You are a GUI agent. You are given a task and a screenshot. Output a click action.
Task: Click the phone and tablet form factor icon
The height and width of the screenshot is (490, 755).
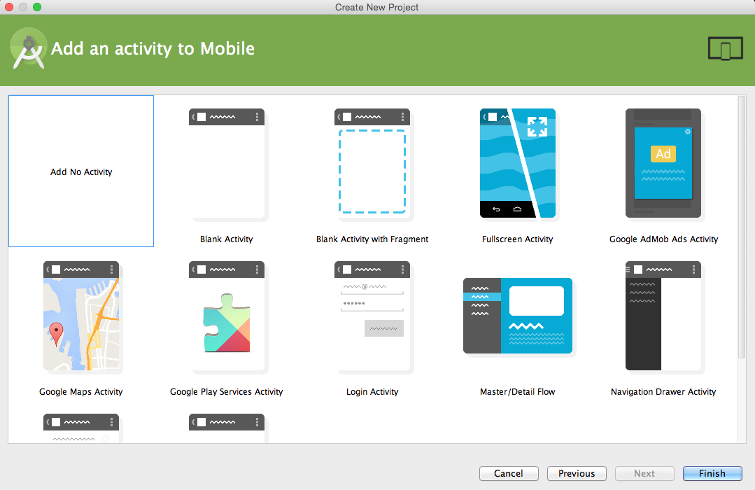pos(725,48)
